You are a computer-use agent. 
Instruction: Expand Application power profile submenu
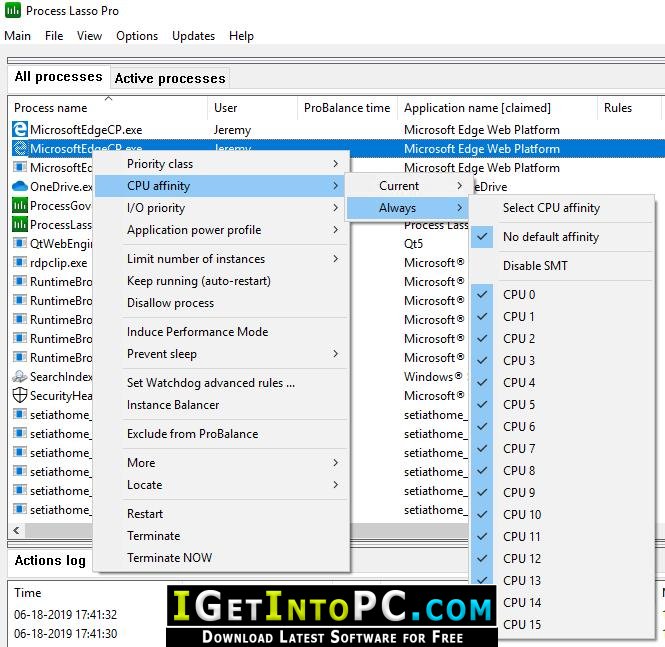tap(221, 230)
